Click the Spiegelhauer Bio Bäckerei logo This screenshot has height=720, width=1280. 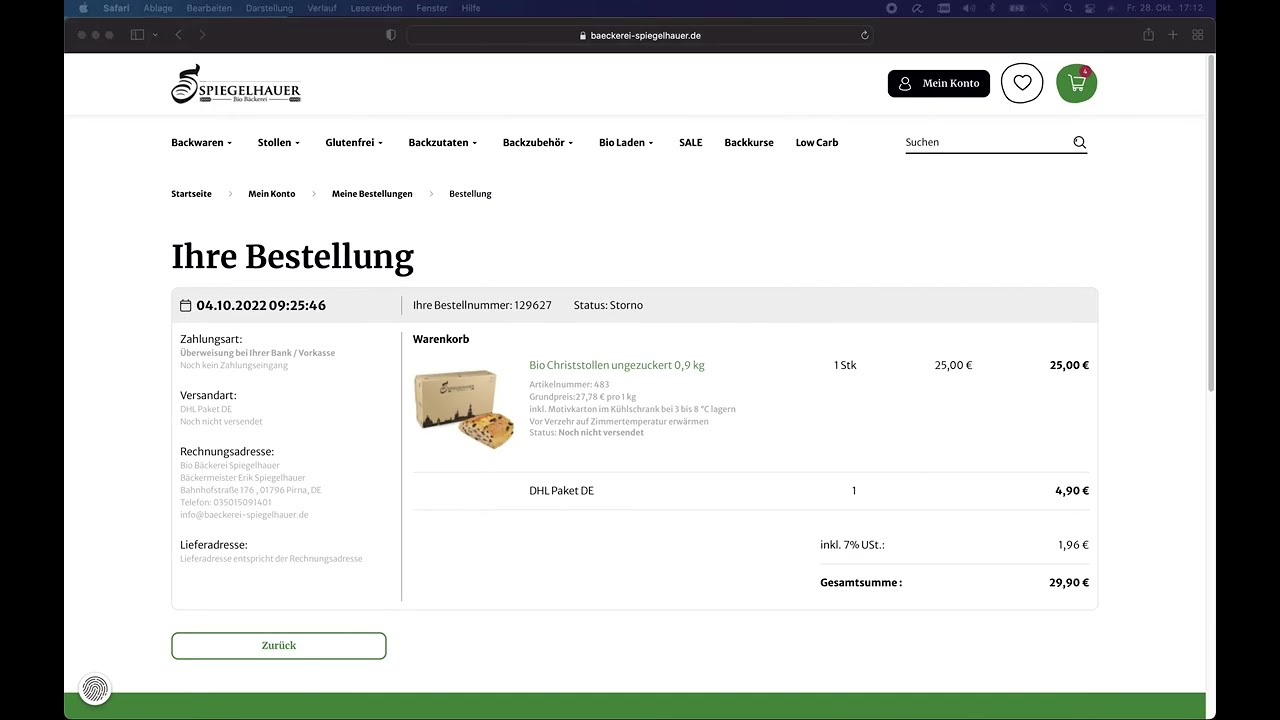point(236,84)
